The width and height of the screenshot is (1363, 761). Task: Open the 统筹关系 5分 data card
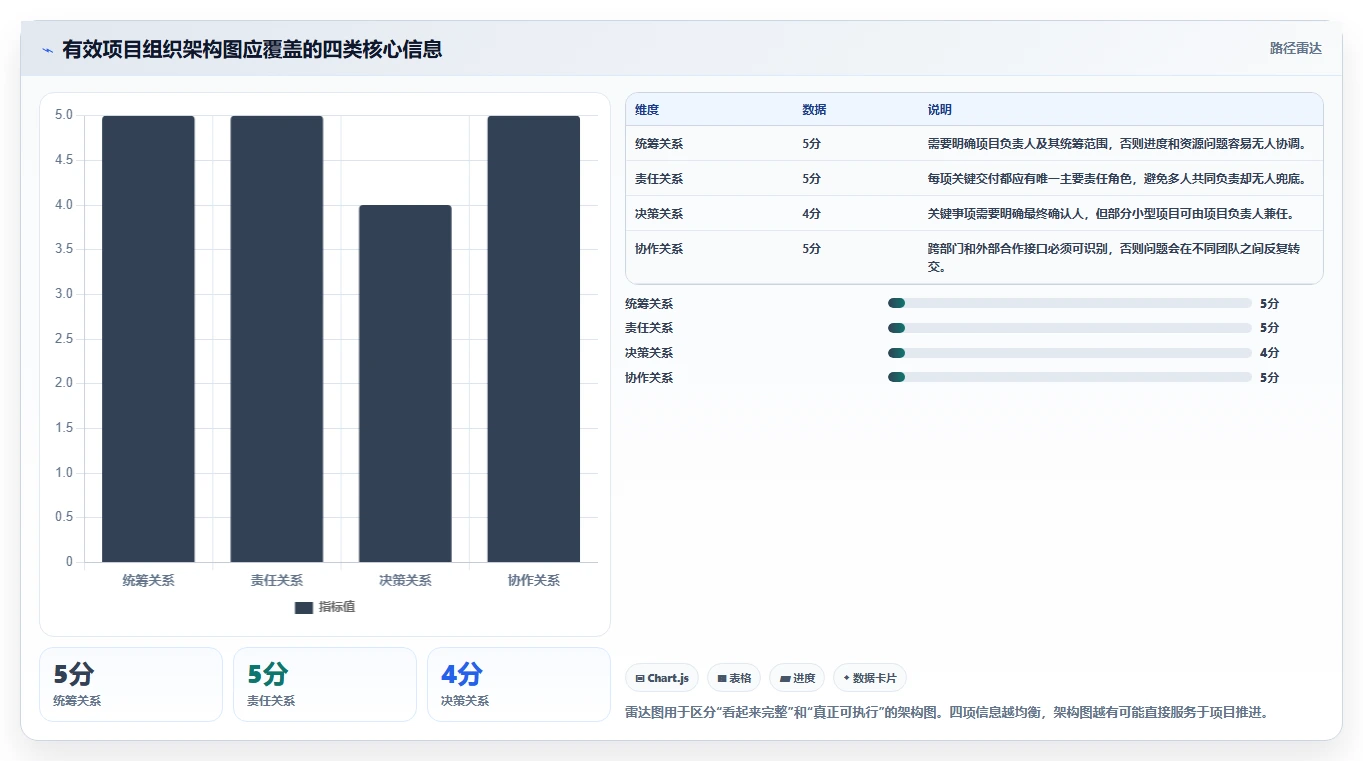click(131, 684)
